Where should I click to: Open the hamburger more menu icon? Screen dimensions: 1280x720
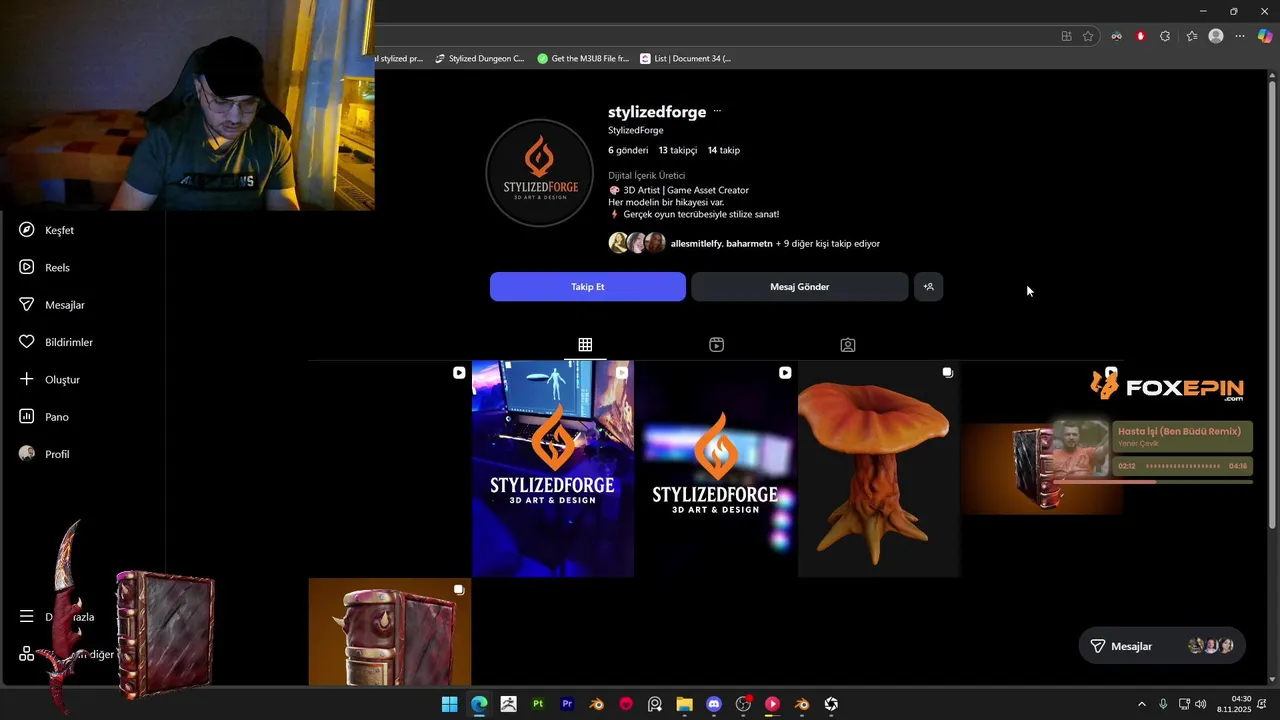(x=27, y=617)
